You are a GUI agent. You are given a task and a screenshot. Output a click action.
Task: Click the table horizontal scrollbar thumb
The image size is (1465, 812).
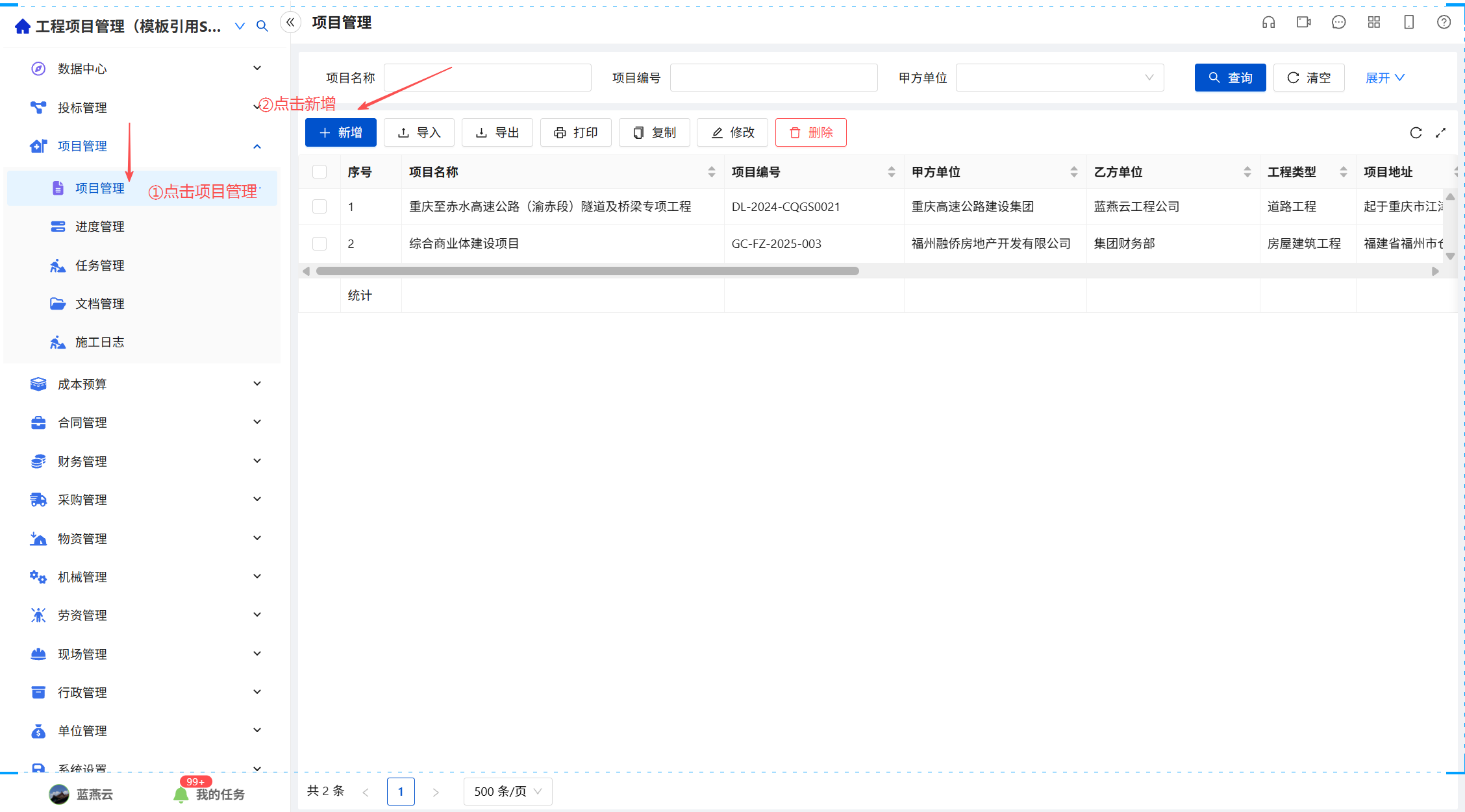click(x=588, y=271)
